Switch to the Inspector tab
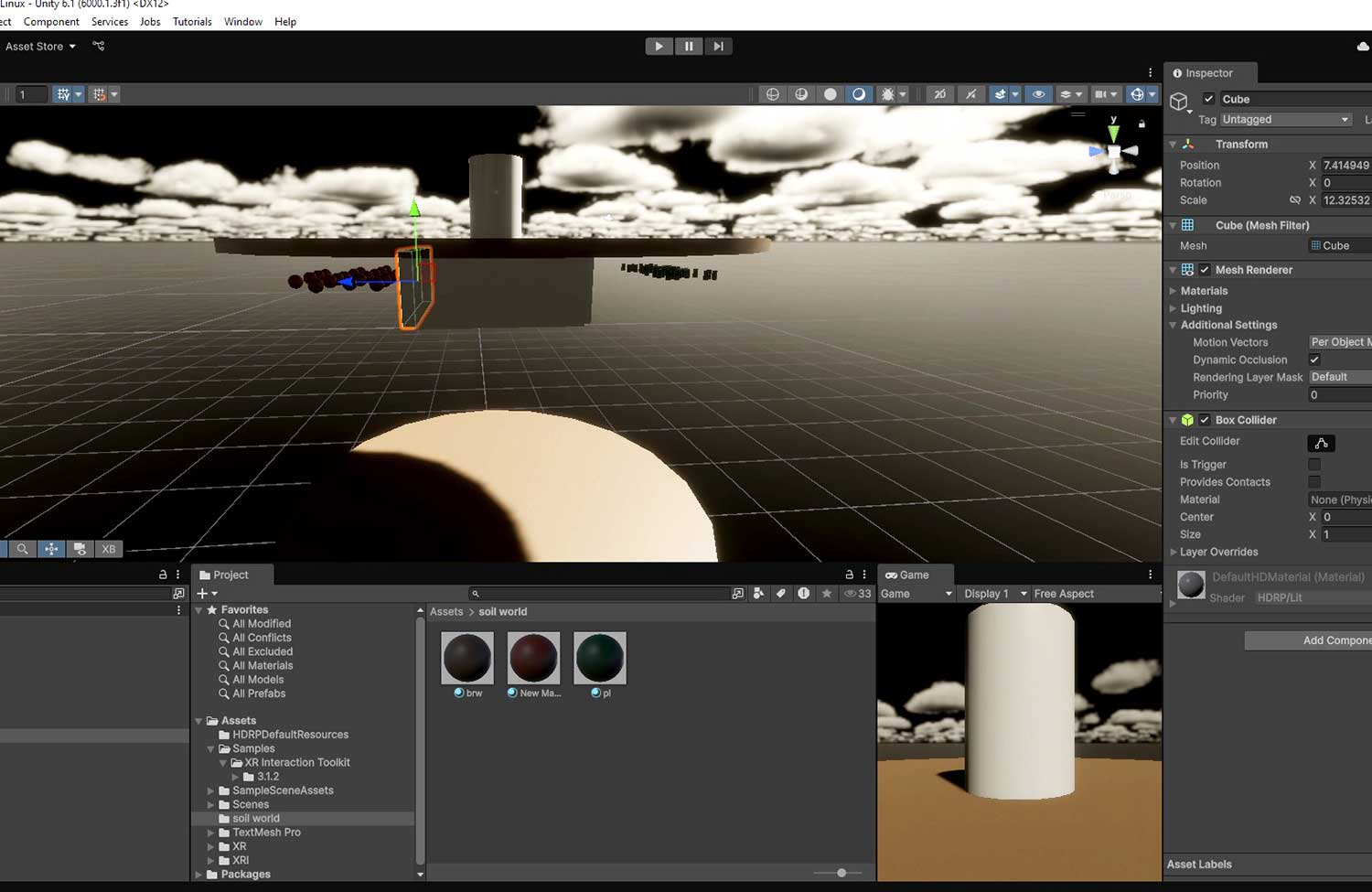 [1208, 73]
